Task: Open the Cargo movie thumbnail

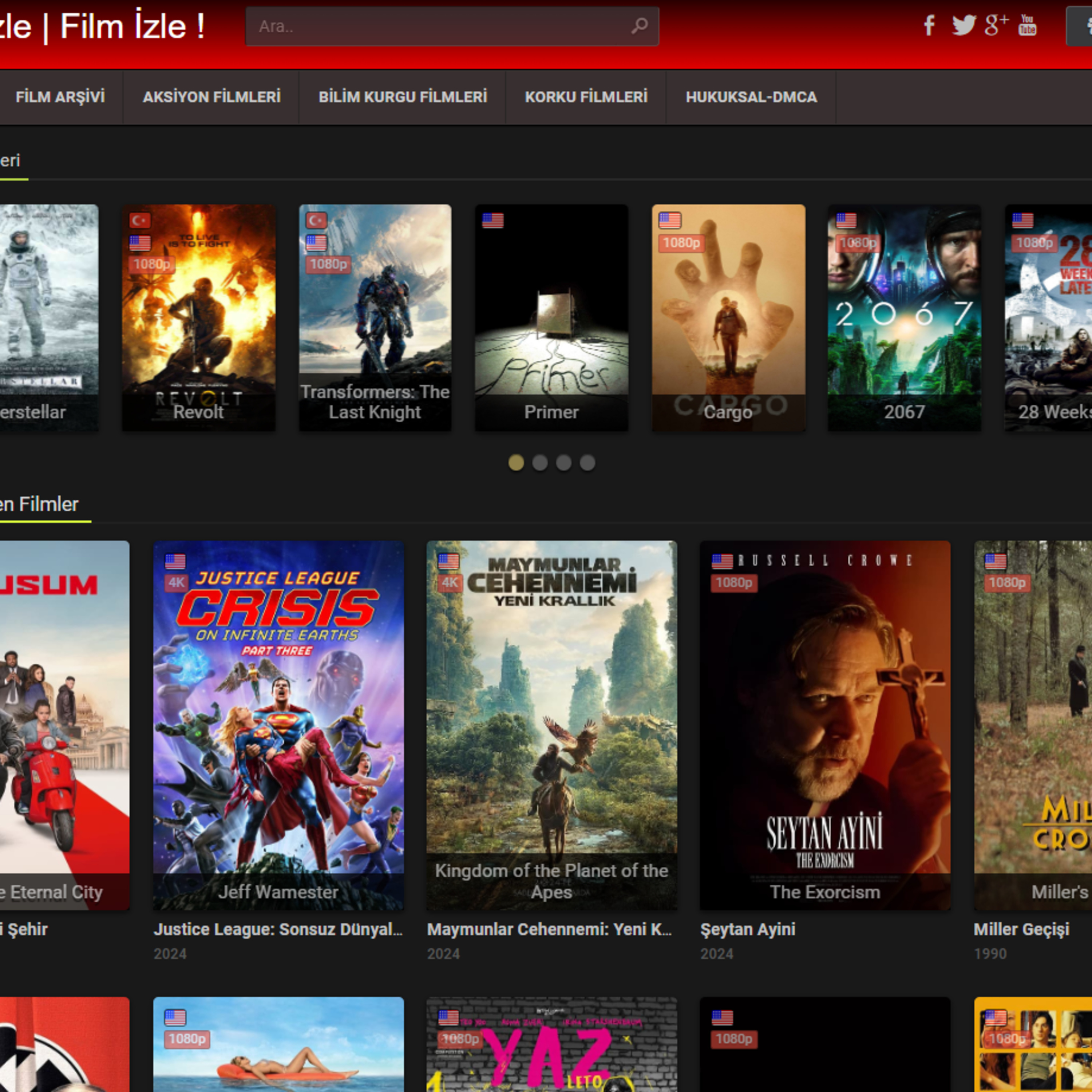Action: pyautogui.click(x=729, y=318)
